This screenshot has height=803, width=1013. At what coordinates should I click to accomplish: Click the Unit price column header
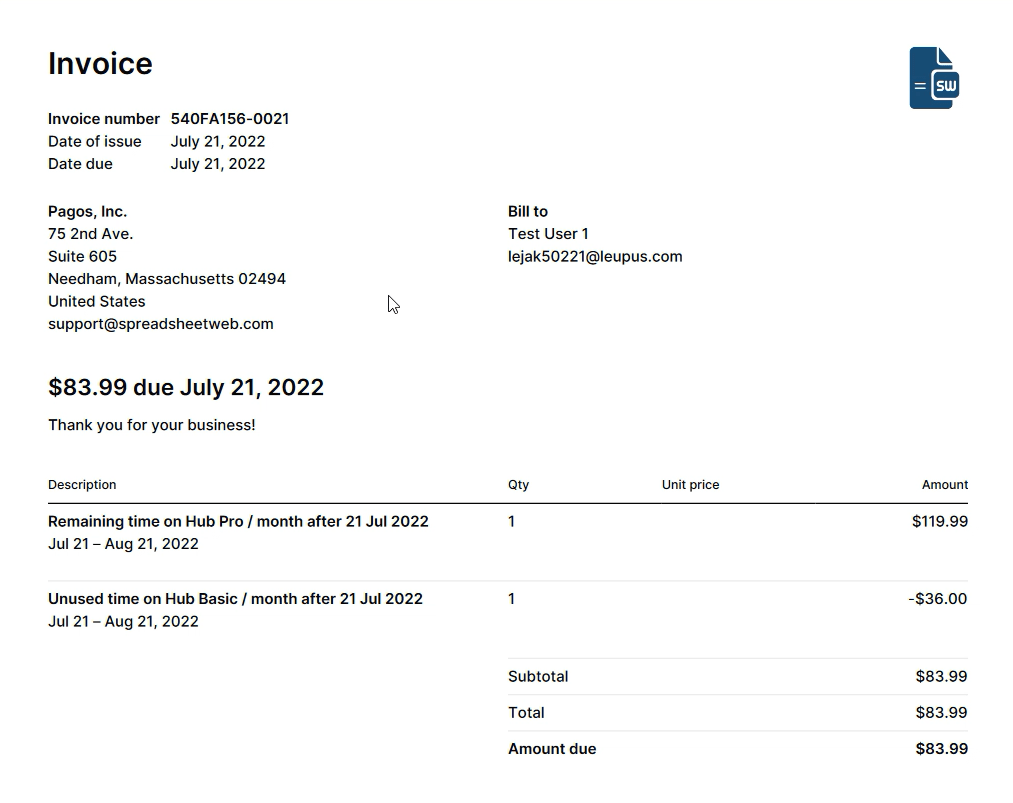(690, 485)
